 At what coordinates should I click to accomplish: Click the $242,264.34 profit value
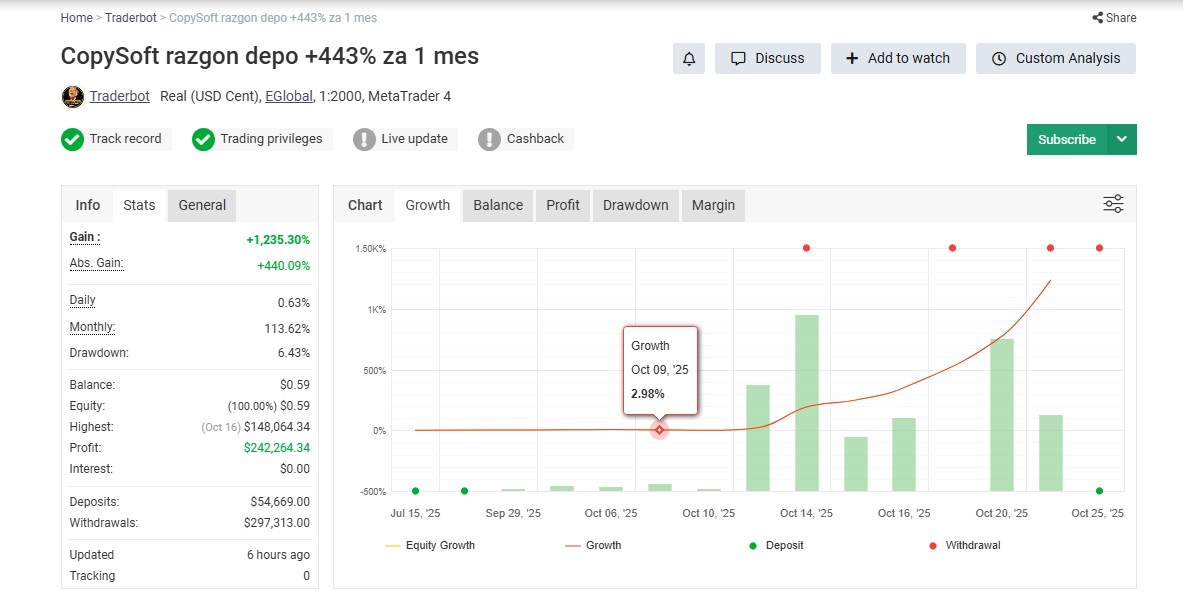click(x=276, y=447)
